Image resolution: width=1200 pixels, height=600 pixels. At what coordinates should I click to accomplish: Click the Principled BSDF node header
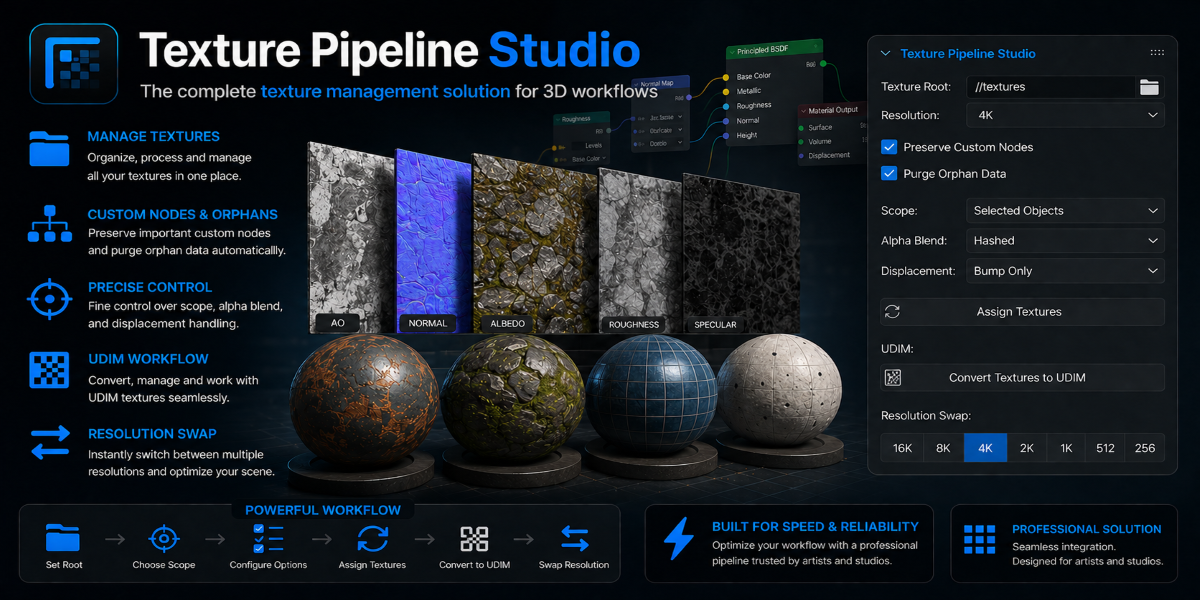(773, 51)
